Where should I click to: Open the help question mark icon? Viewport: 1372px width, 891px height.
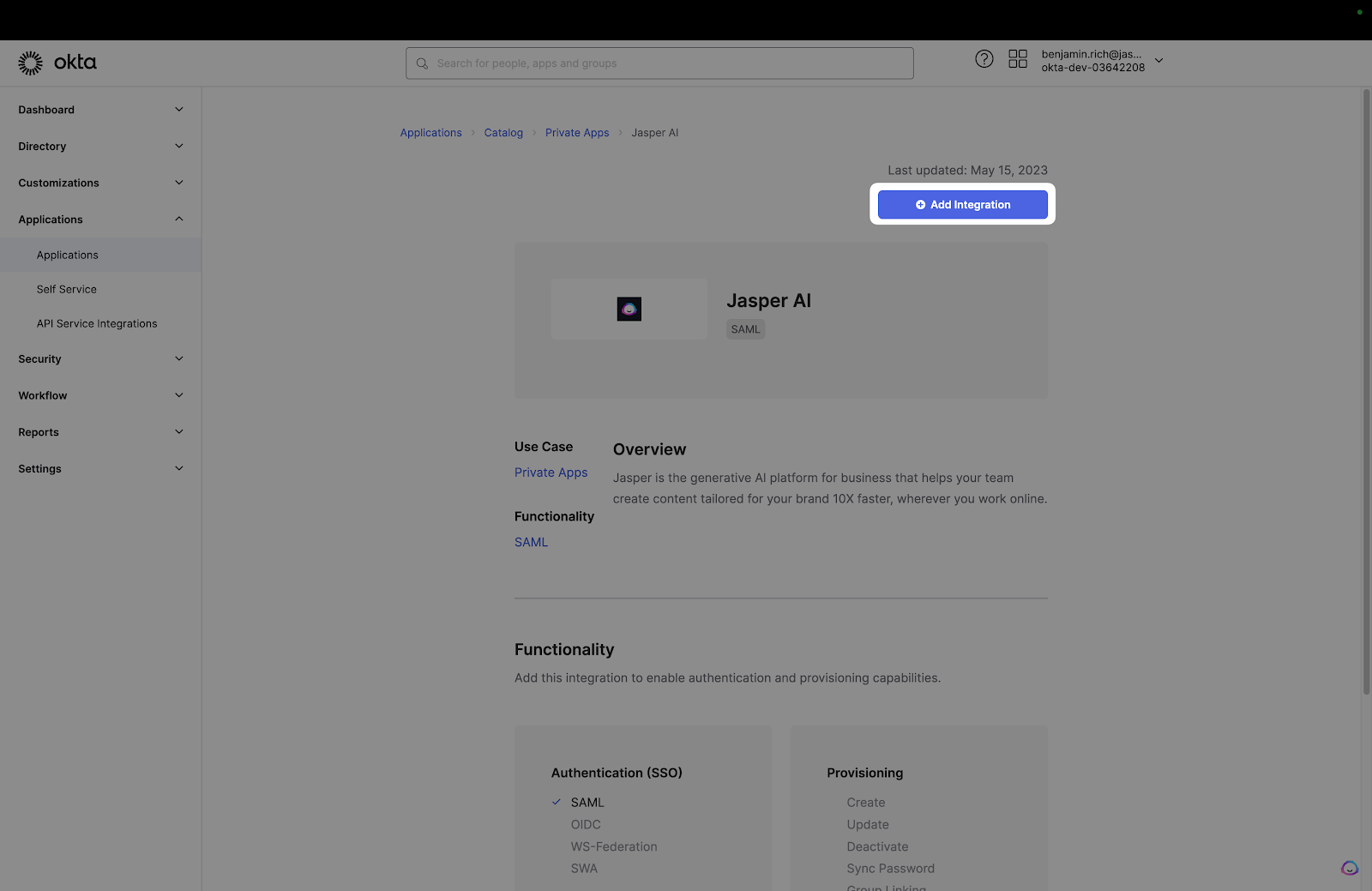984,59
